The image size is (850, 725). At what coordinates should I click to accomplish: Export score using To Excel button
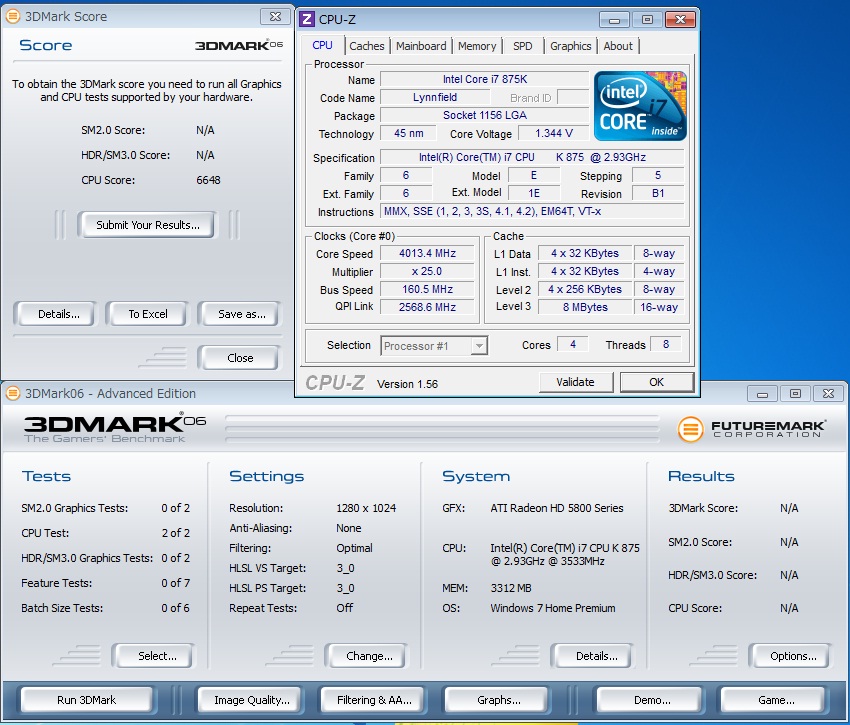click(x=148, y=314)
